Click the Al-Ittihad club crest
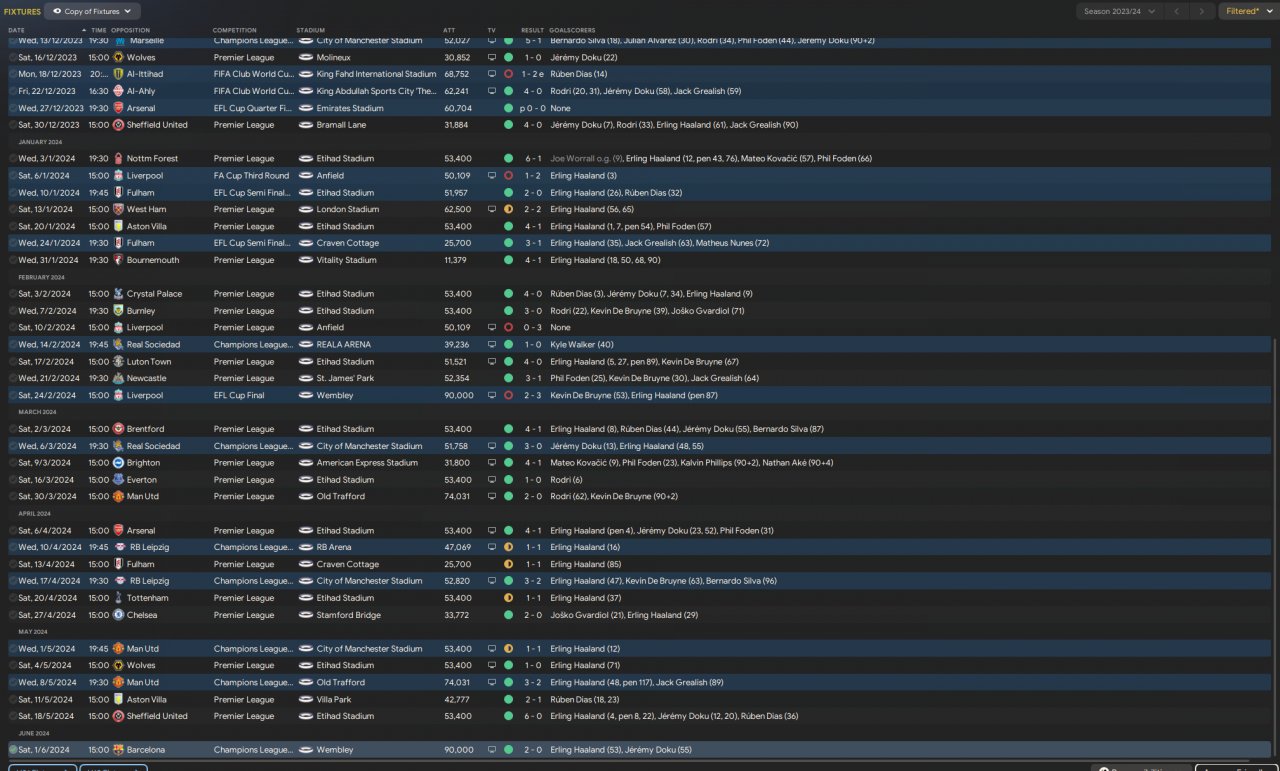 118,74
